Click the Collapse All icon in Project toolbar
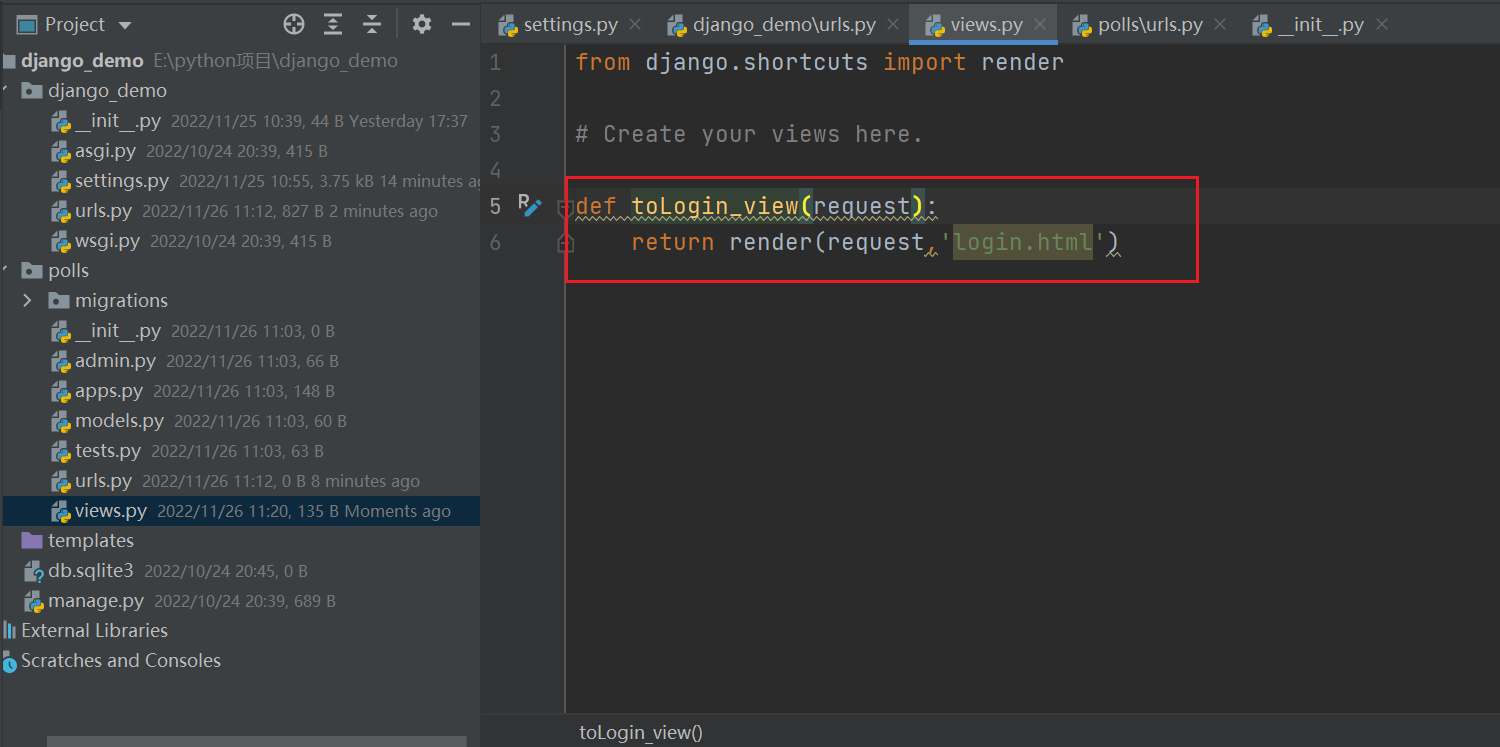 point(372,25)
